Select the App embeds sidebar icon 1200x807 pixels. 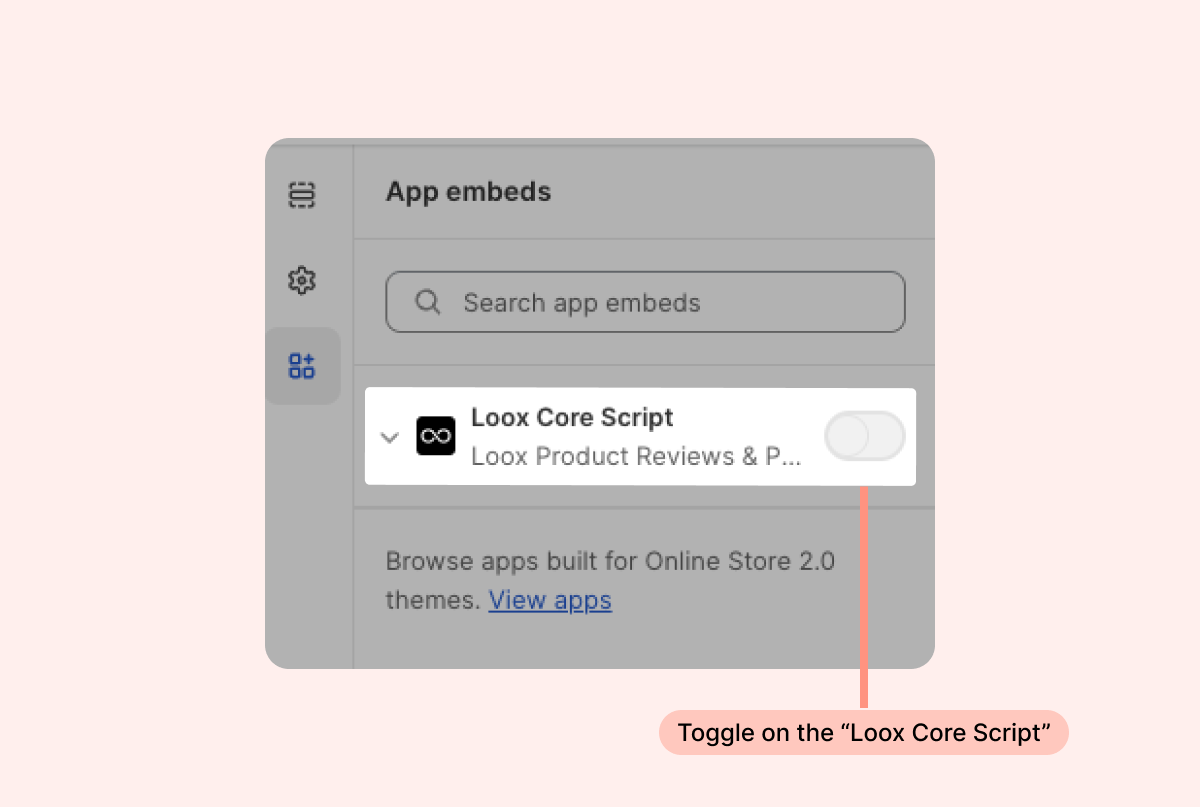coord(302,366)
